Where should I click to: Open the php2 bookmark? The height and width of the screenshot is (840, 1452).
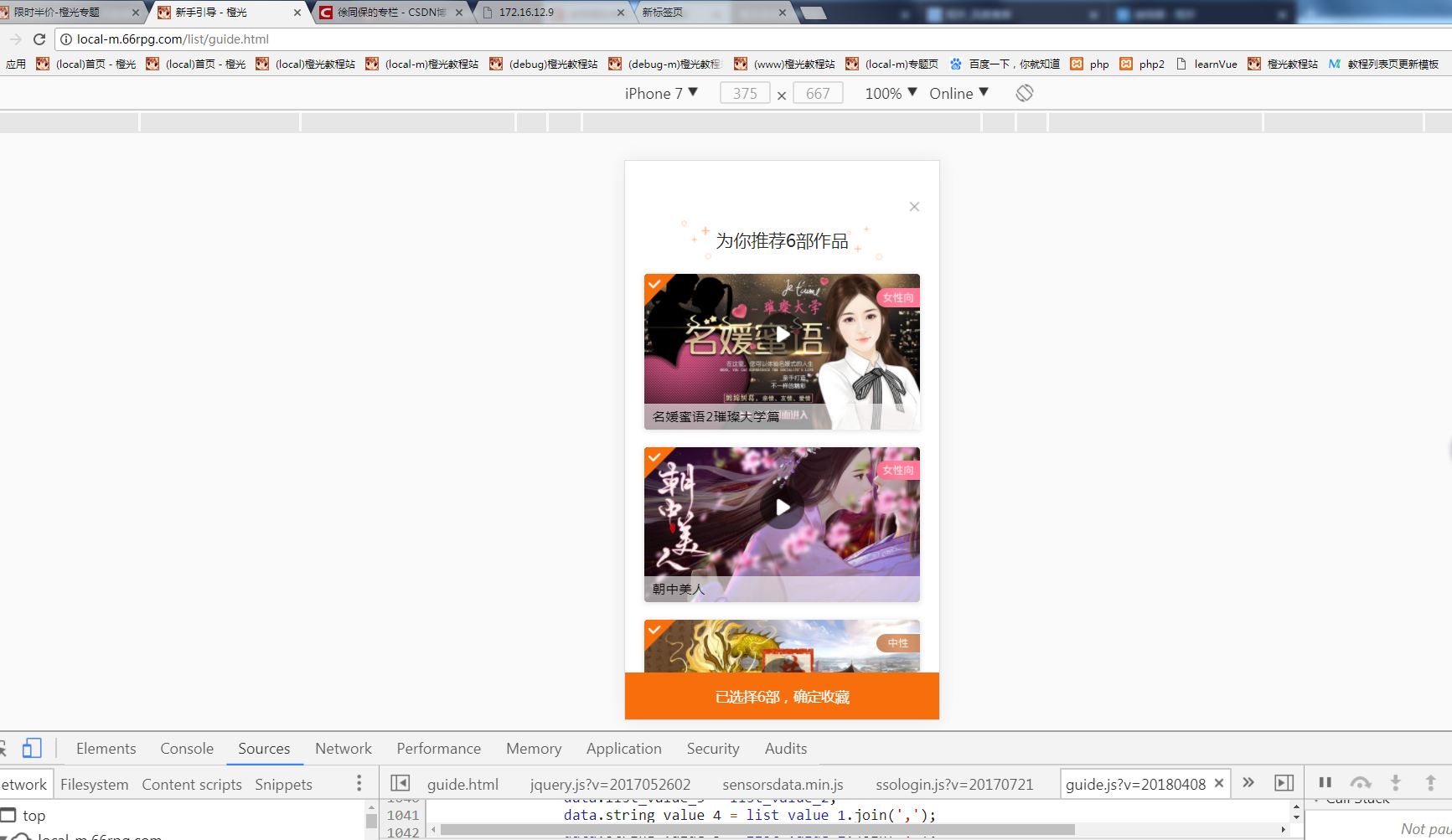click(x=1143, y=64)
